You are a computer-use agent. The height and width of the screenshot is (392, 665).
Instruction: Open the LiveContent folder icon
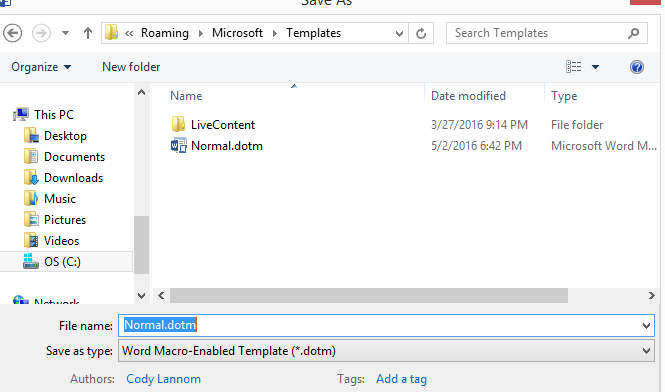tap(178, 125)
